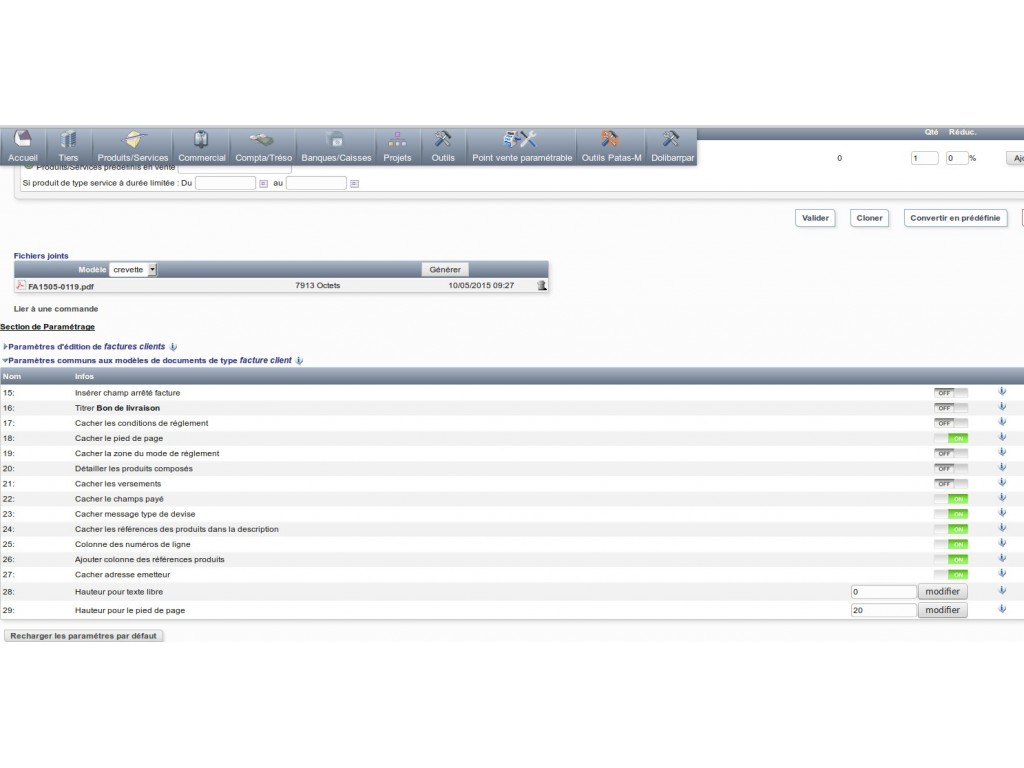Click delete icon beside FA1505-0119.pdf row
1024x768 pixels.
(542, 285)
